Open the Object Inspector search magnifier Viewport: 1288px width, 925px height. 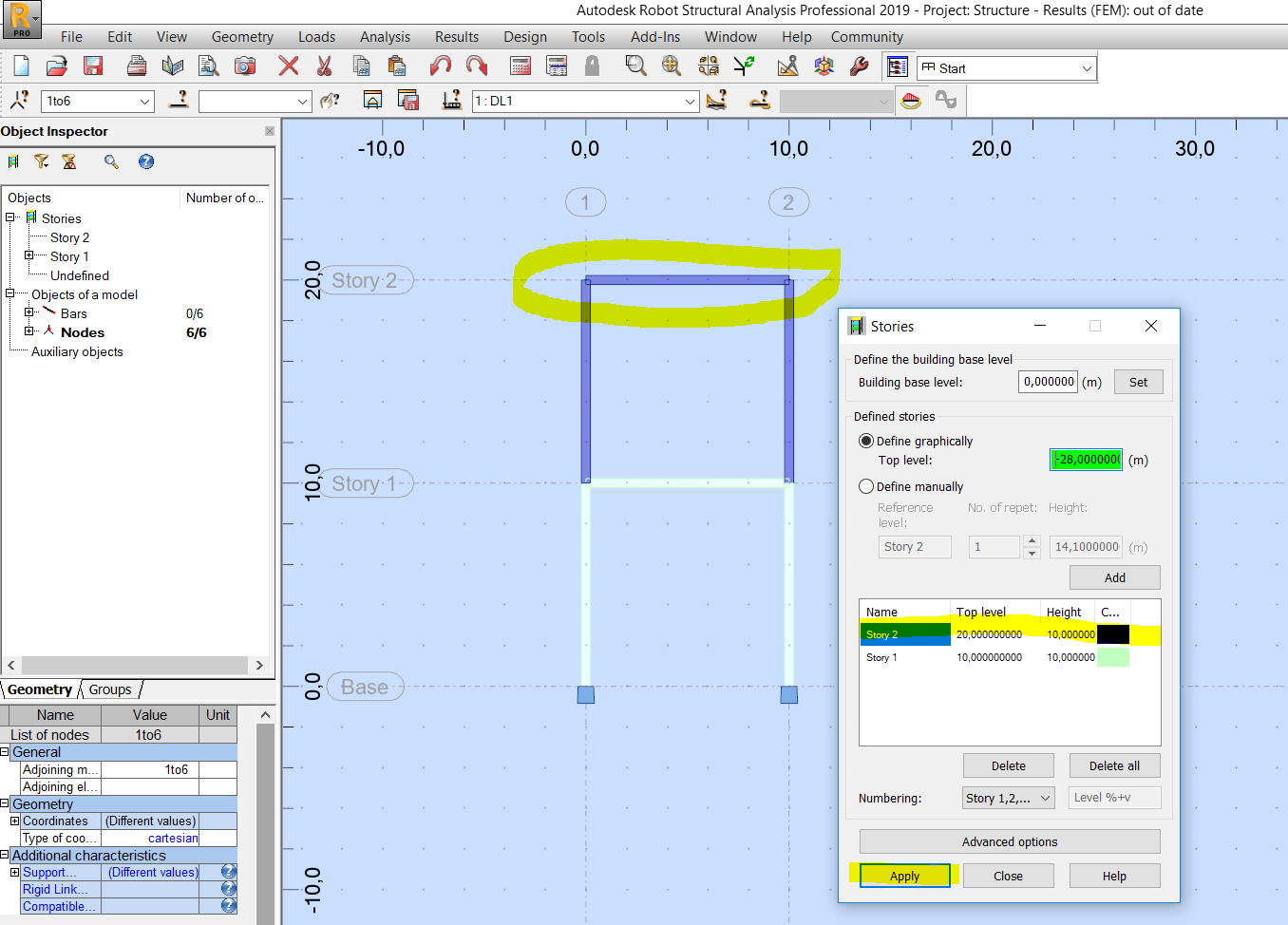[111, 161]
